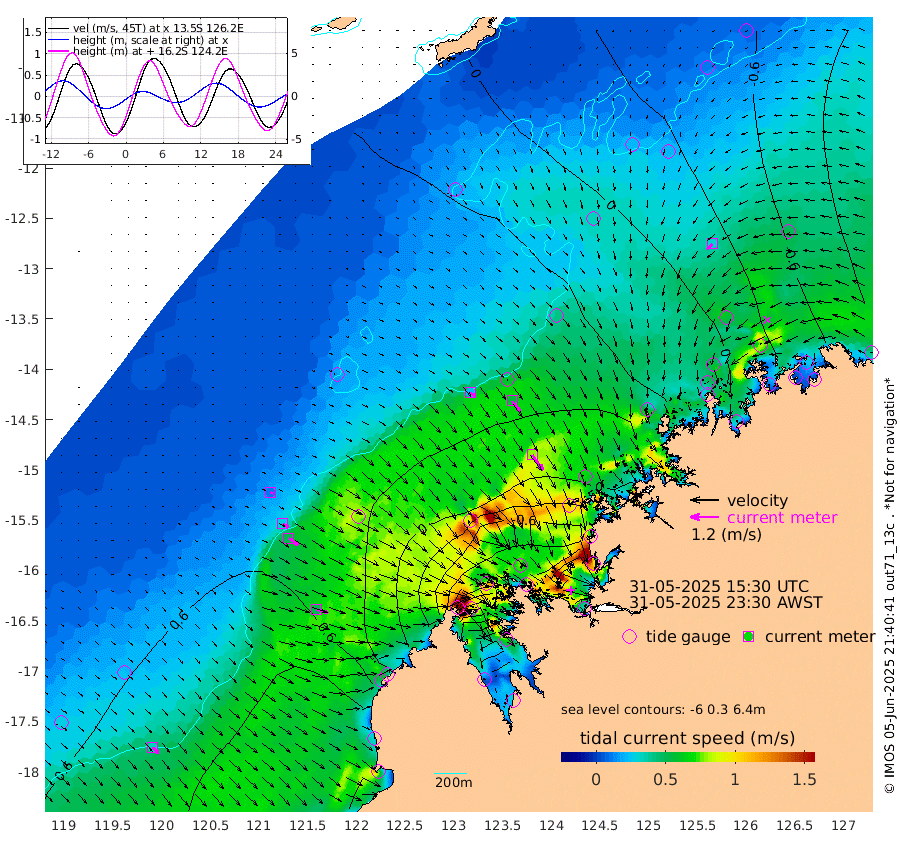Click the '121.5' longitude axis label

pos(307,825)
